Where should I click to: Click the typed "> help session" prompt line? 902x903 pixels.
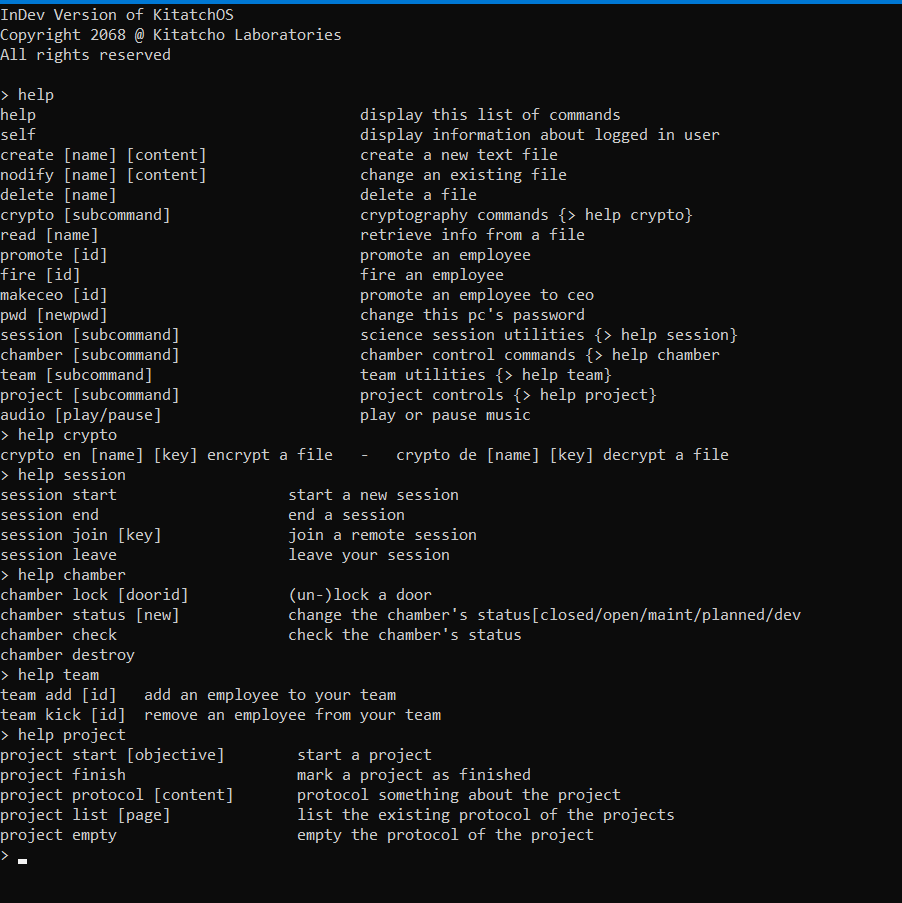coord(64,475)
